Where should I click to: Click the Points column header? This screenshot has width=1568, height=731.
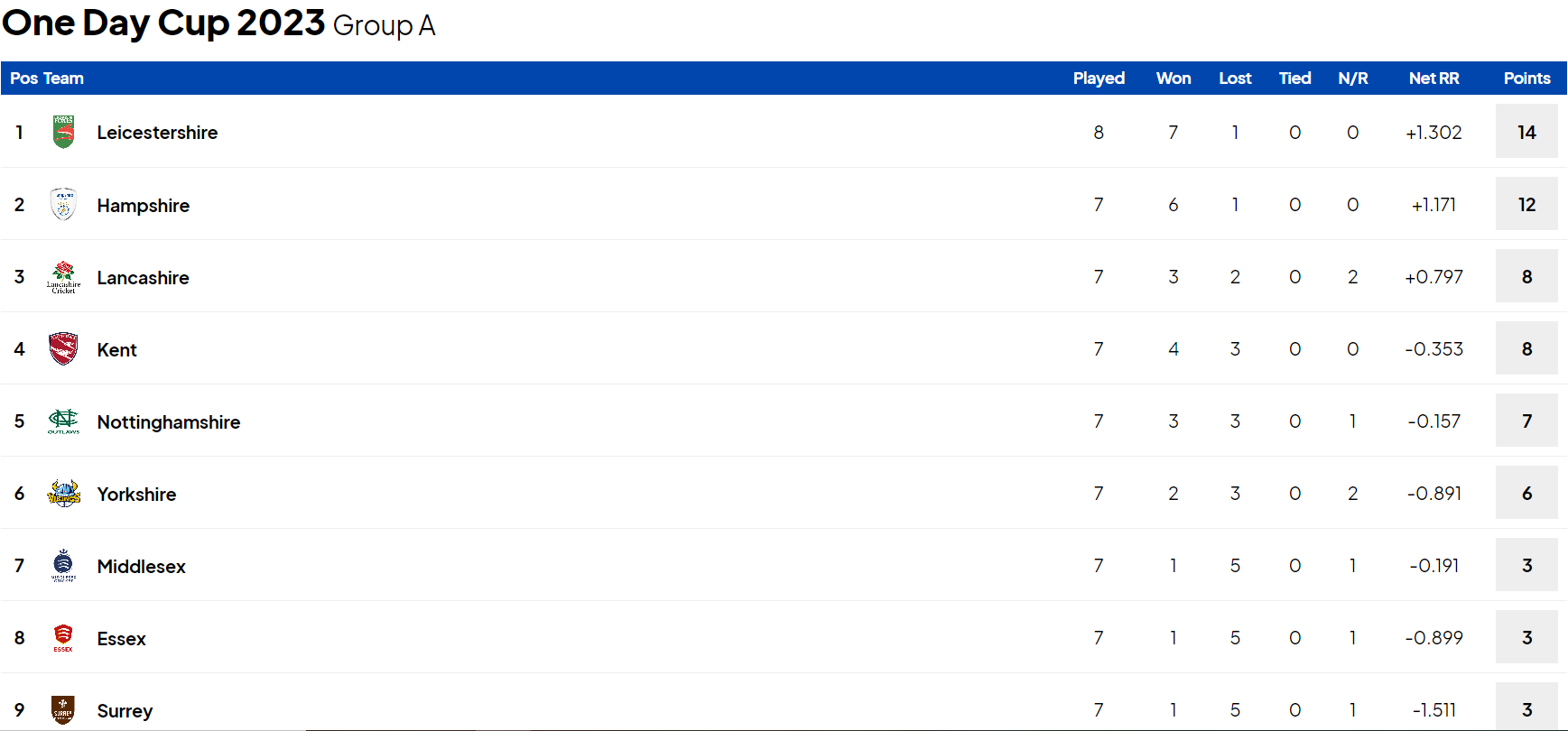click(x=1526, y=79)
